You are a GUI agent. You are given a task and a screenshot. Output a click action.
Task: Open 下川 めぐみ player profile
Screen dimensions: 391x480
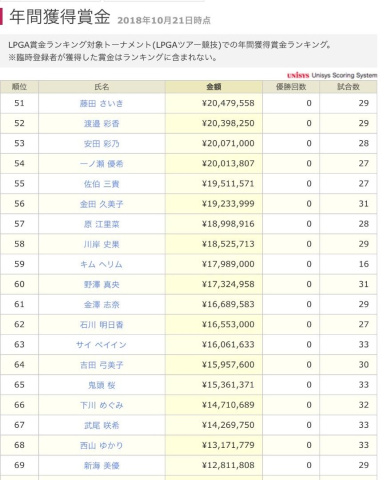pos(101,405)
